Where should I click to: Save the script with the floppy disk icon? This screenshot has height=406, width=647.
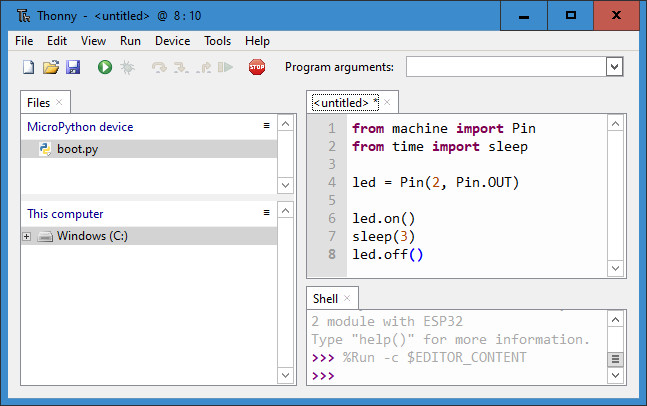click(x=72, y=67)
